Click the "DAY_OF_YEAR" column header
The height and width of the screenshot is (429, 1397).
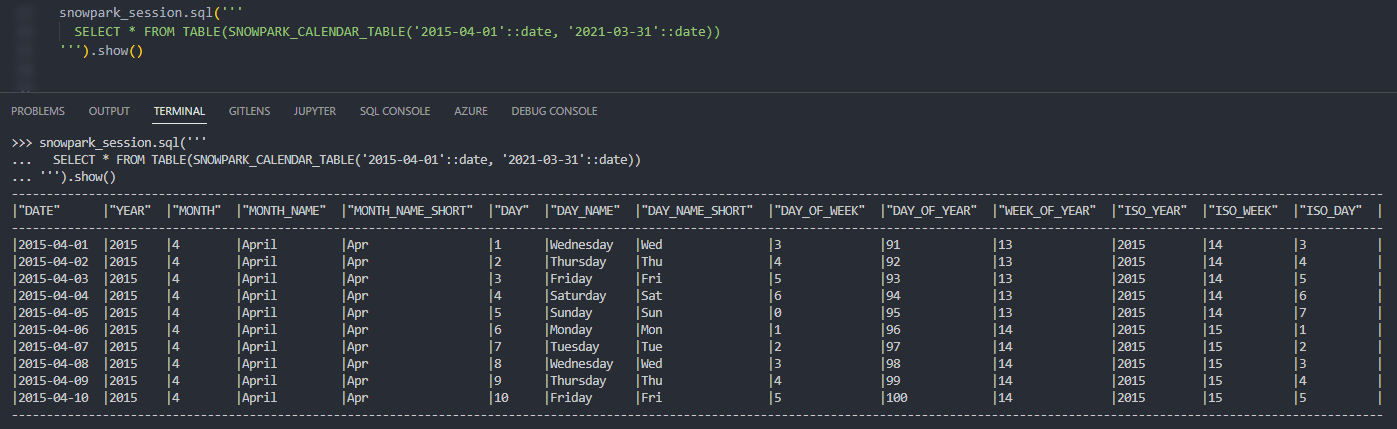click(x=930, y=210)
